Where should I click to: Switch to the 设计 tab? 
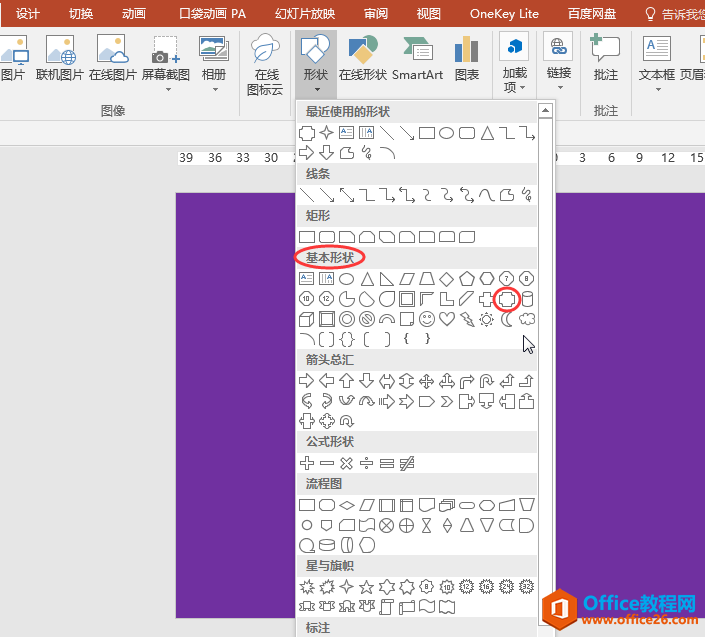[x=28, y=14]
